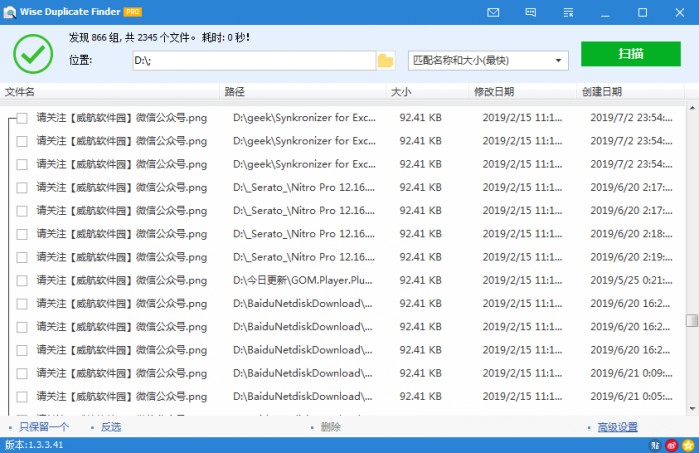Image resolution: width=699 pixels, height=453 pixels.
Task: Open the main menu list icon
Action: [568, 12]
